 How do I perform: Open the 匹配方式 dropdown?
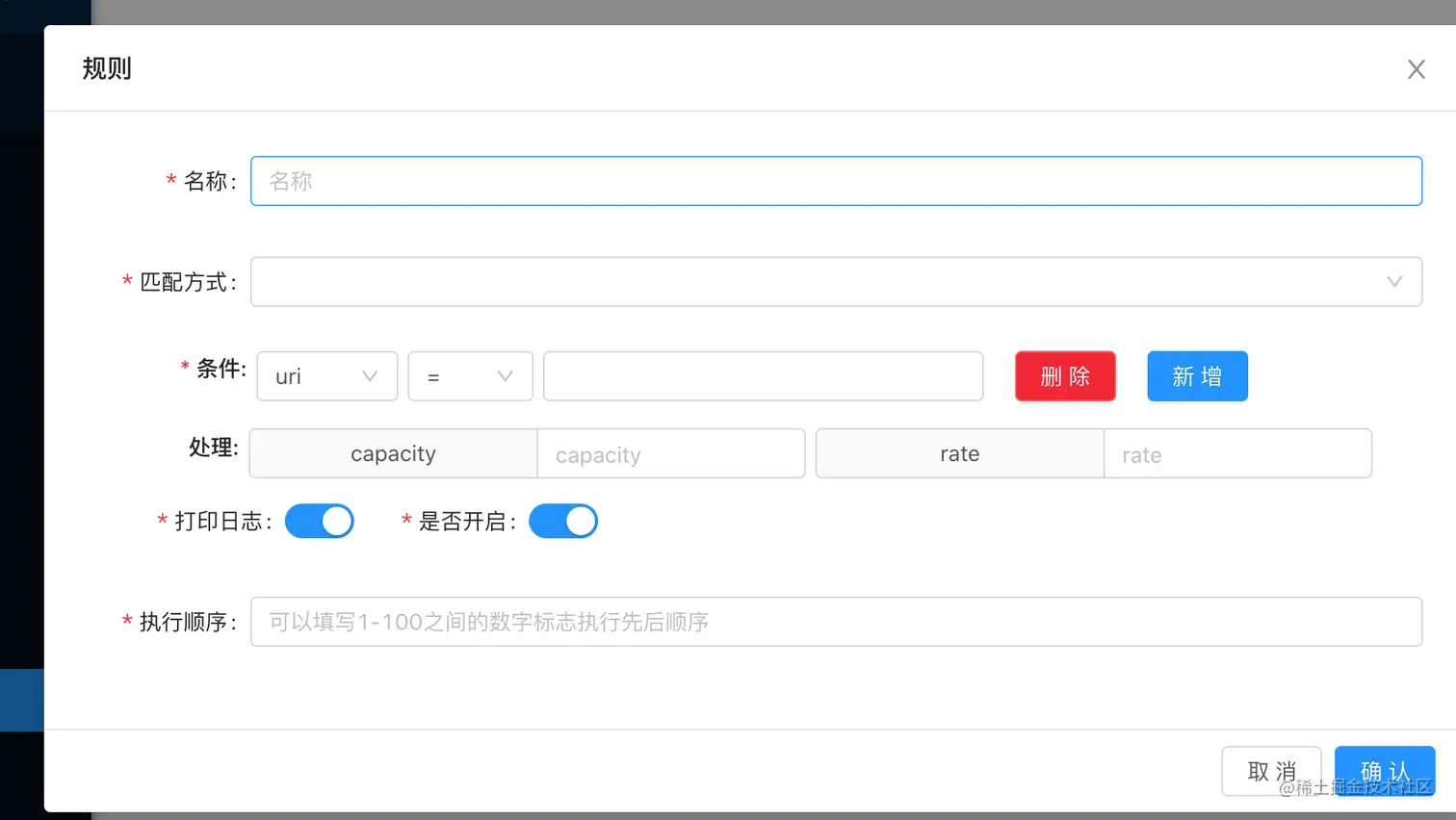point(836,282)
